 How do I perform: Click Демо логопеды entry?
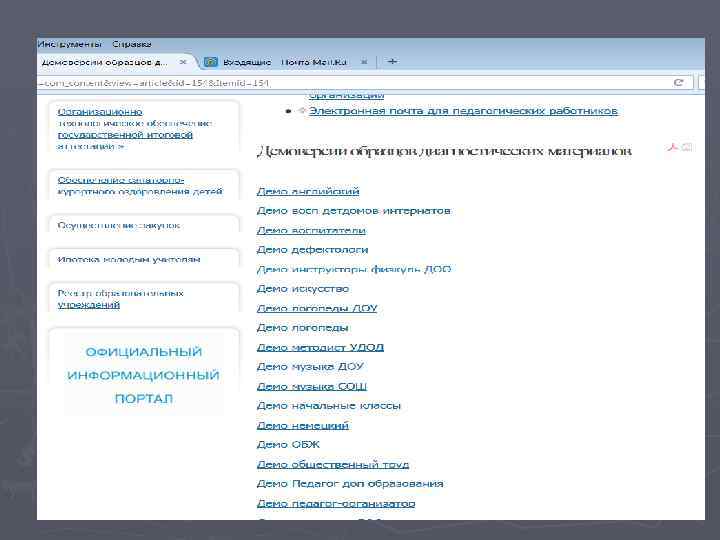pyautogui.click(x=302, y=328)
